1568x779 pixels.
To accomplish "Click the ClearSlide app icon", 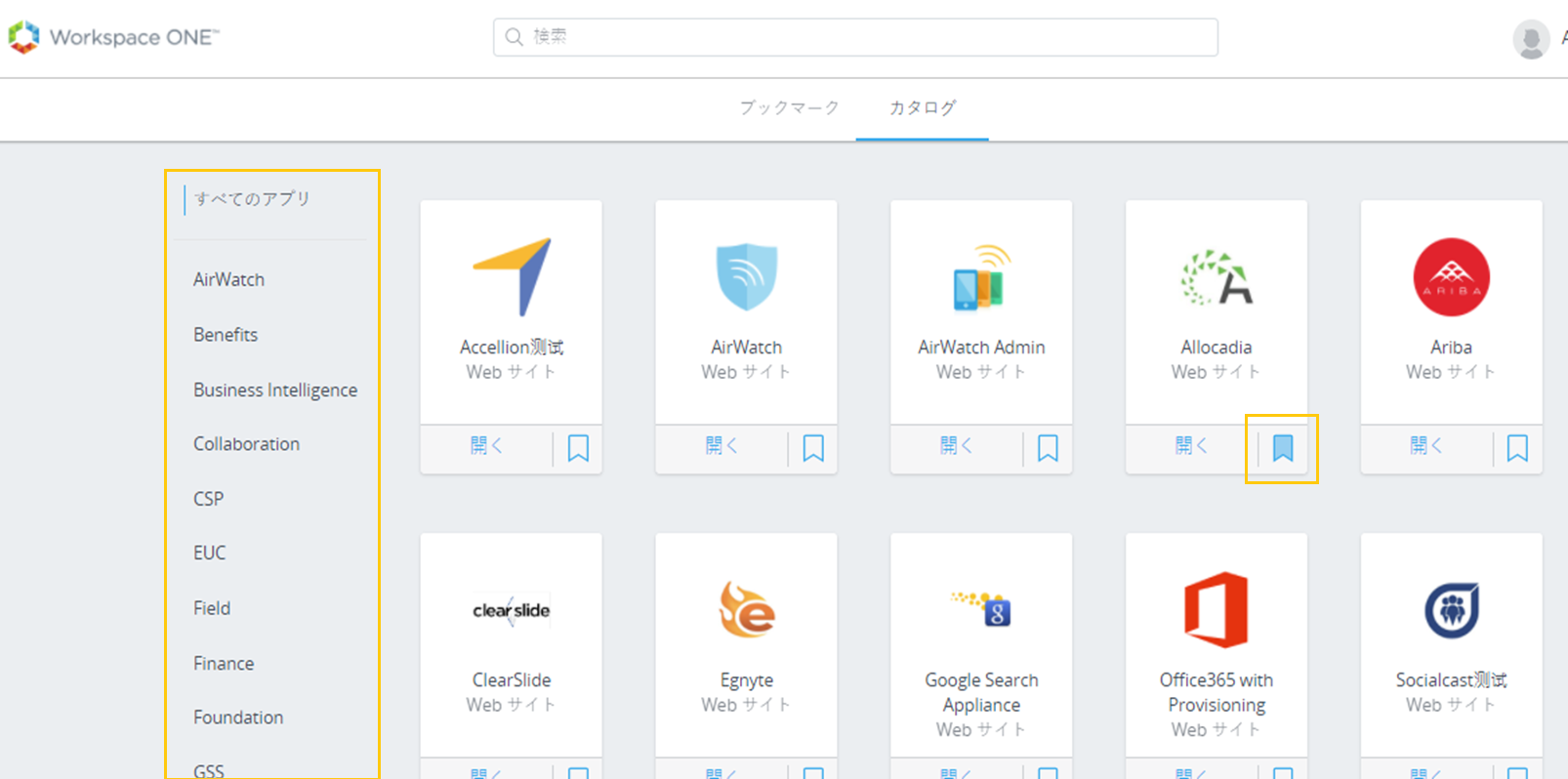I will [x=512, y=610].
